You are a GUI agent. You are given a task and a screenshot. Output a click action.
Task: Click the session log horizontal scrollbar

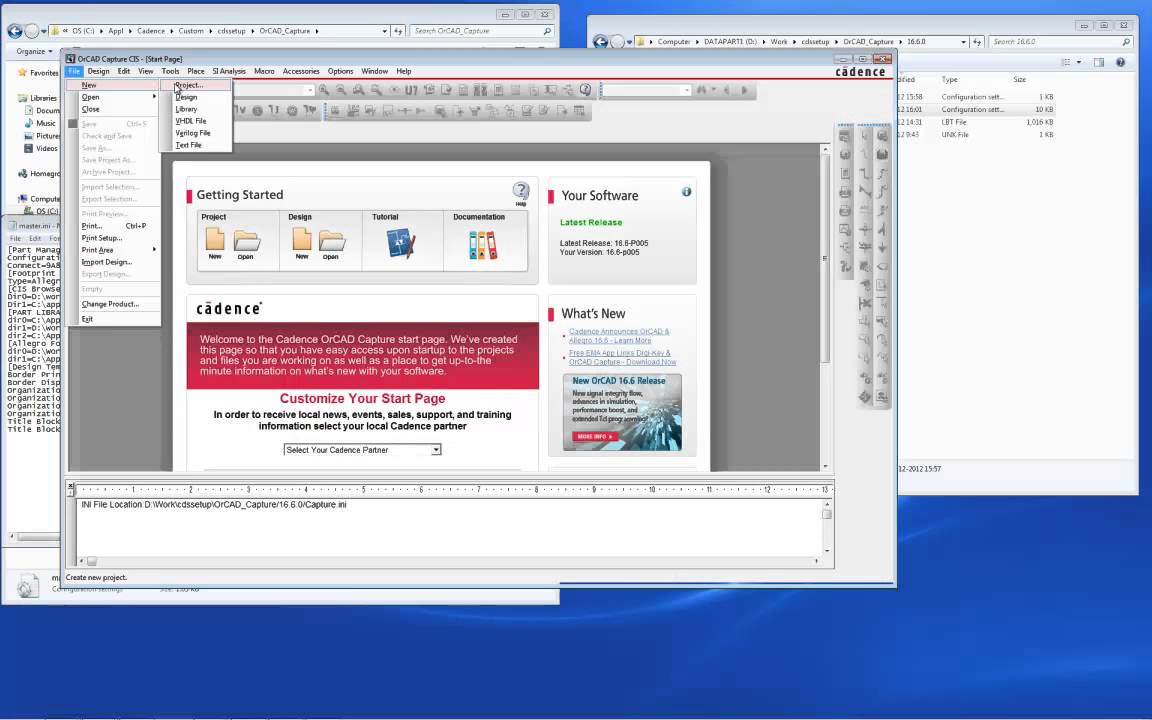click(92, 561)
